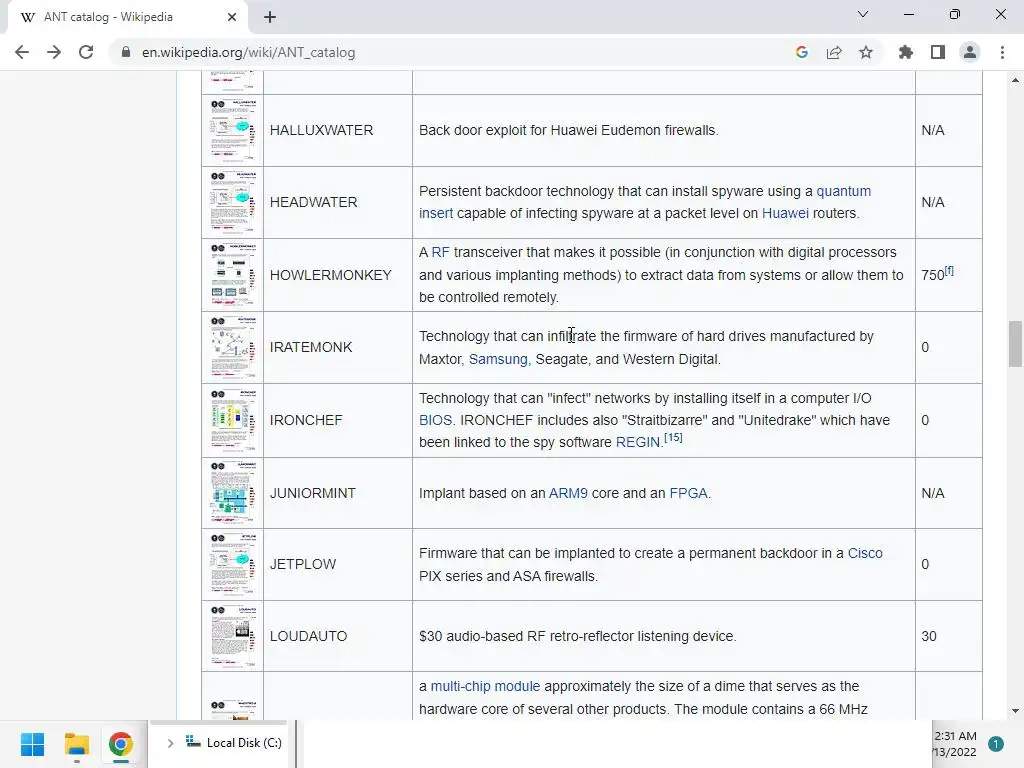Open the multi-chip module link
Viewport: 1024px width, 768px height.
tap(485, 686)
